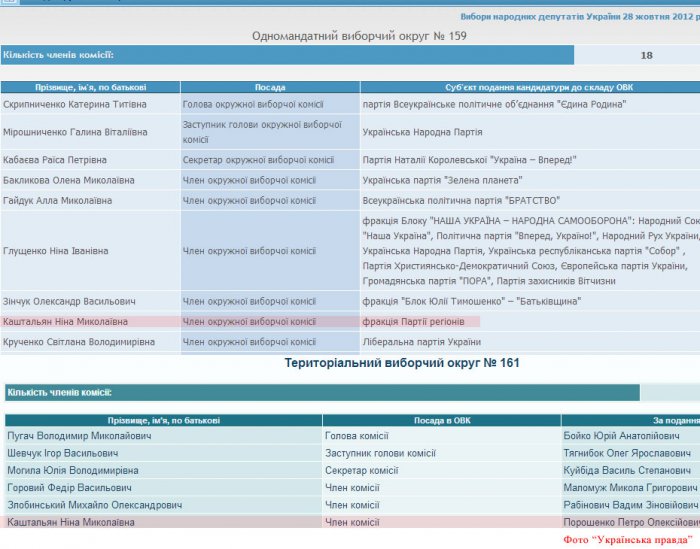Viewport: 700px width, 549px height.
Task: Click the 'фракція Партії регіонів' cell
Action: point(413,322)
